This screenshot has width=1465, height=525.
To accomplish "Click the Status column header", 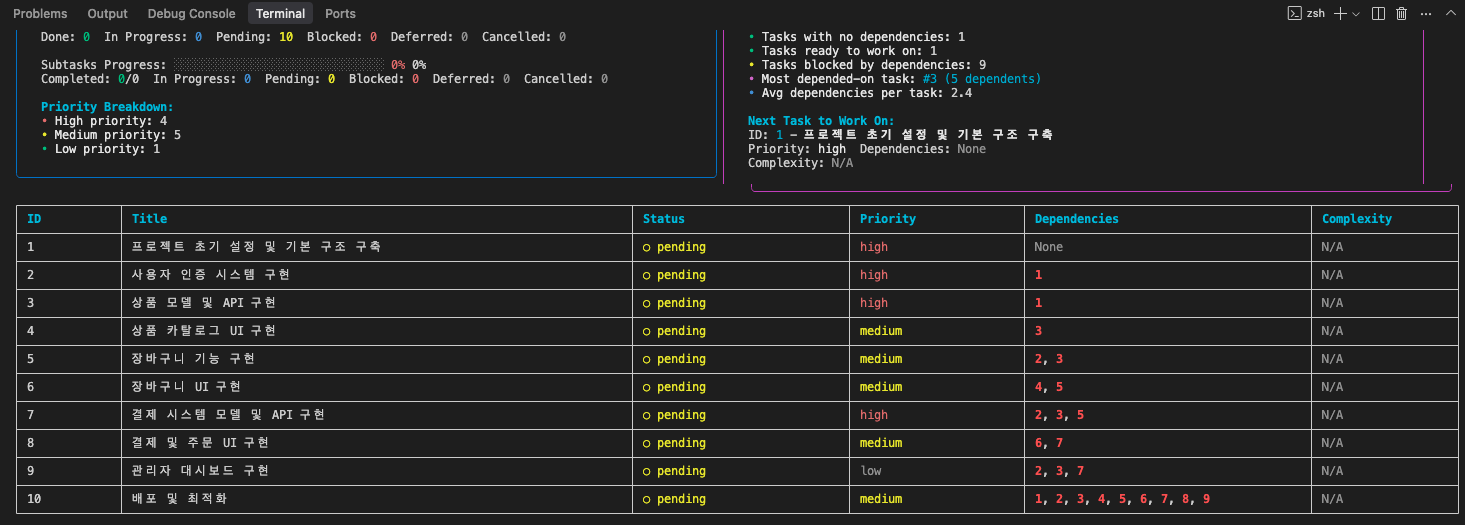I will 663,218.
